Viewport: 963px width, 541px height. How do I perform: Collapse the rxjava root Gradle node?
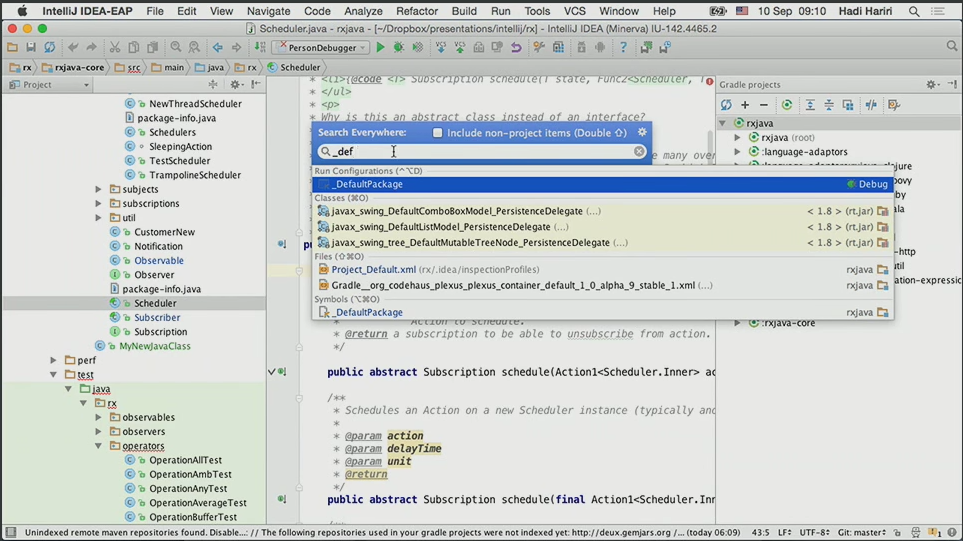coord(723,124)
